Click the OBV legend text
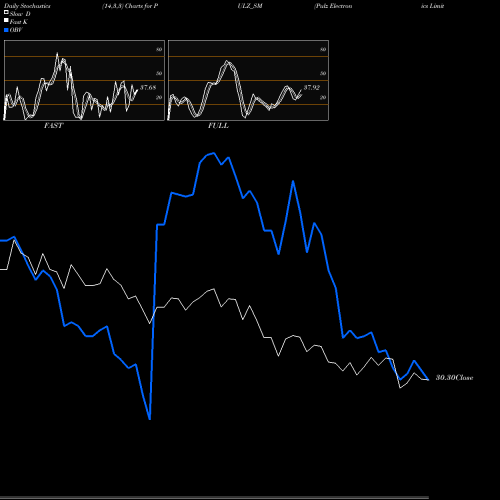Image resolution: width=500 pixels, height=500 pixels. (x=16, y=30)
